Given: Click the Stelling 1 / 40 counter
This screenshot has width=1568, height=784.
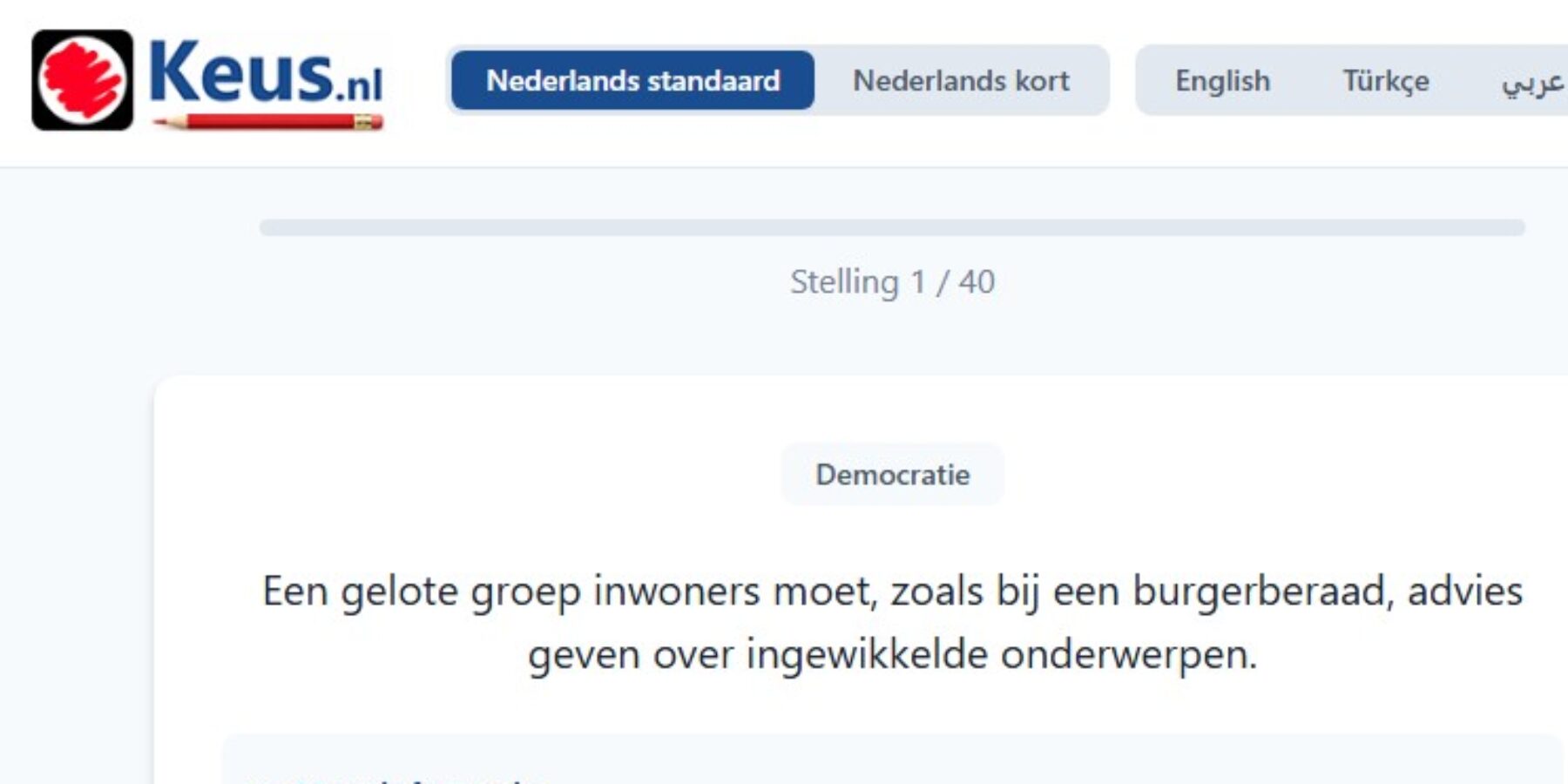Looking at the screenshot, I should pos(892,282).
